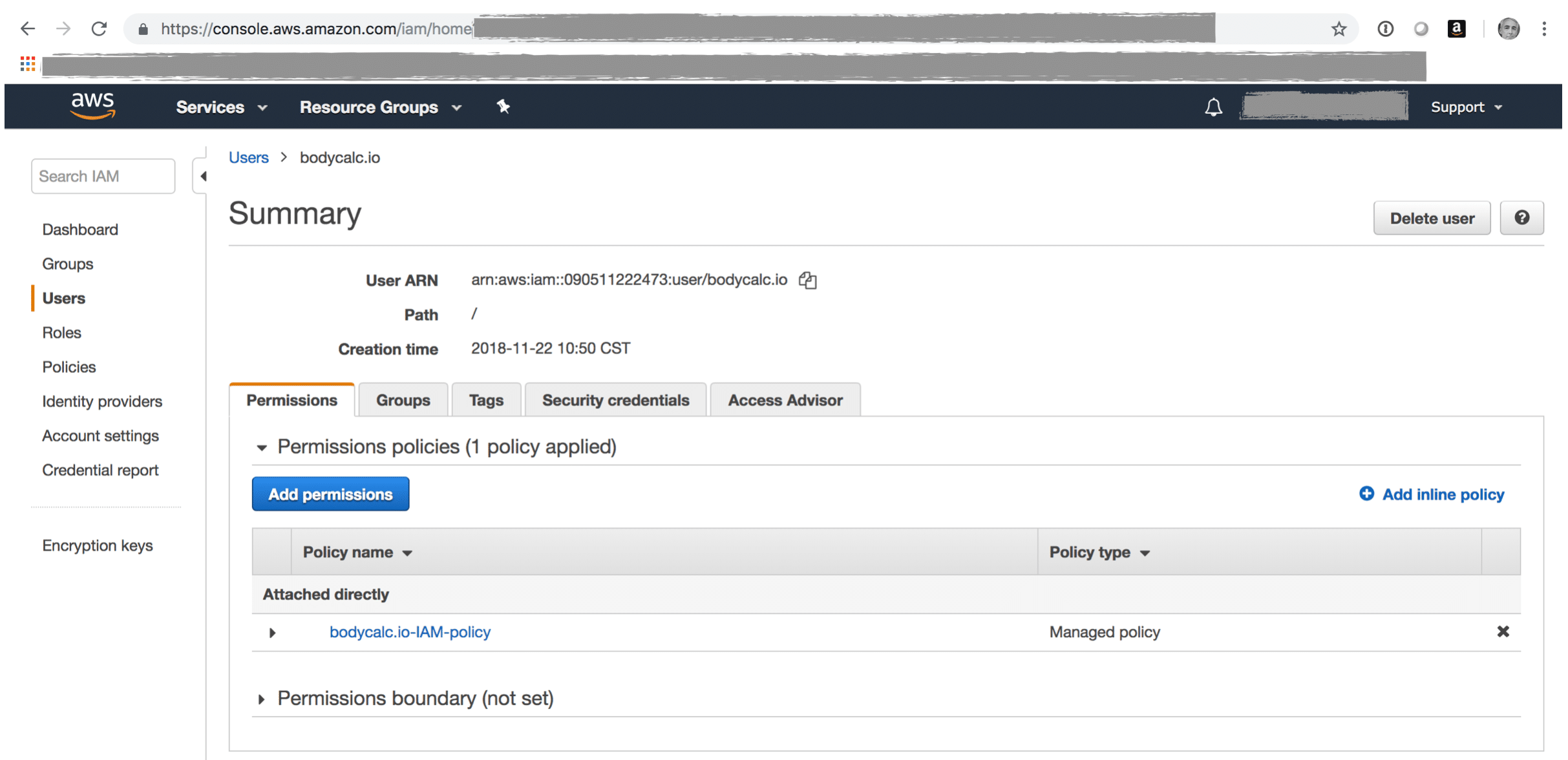This screenshot has width=1568, height=760.
Task: Open Dashboard in the sidebar
Action: 80,229
